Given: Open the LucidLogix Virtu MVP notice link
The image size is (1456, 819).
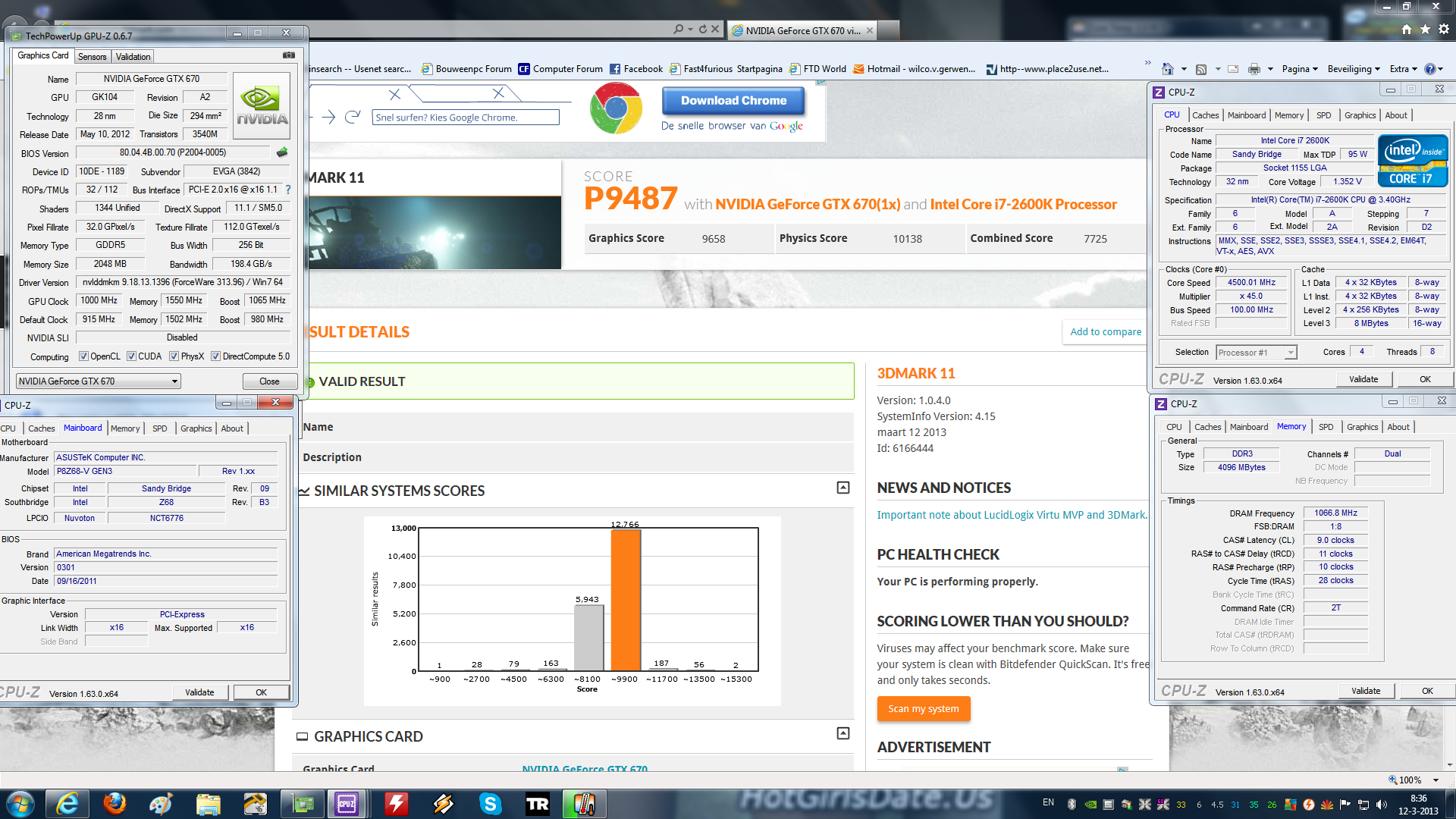Looking at the screenshot, I should pyautogui.click(x=1012, y=515).
